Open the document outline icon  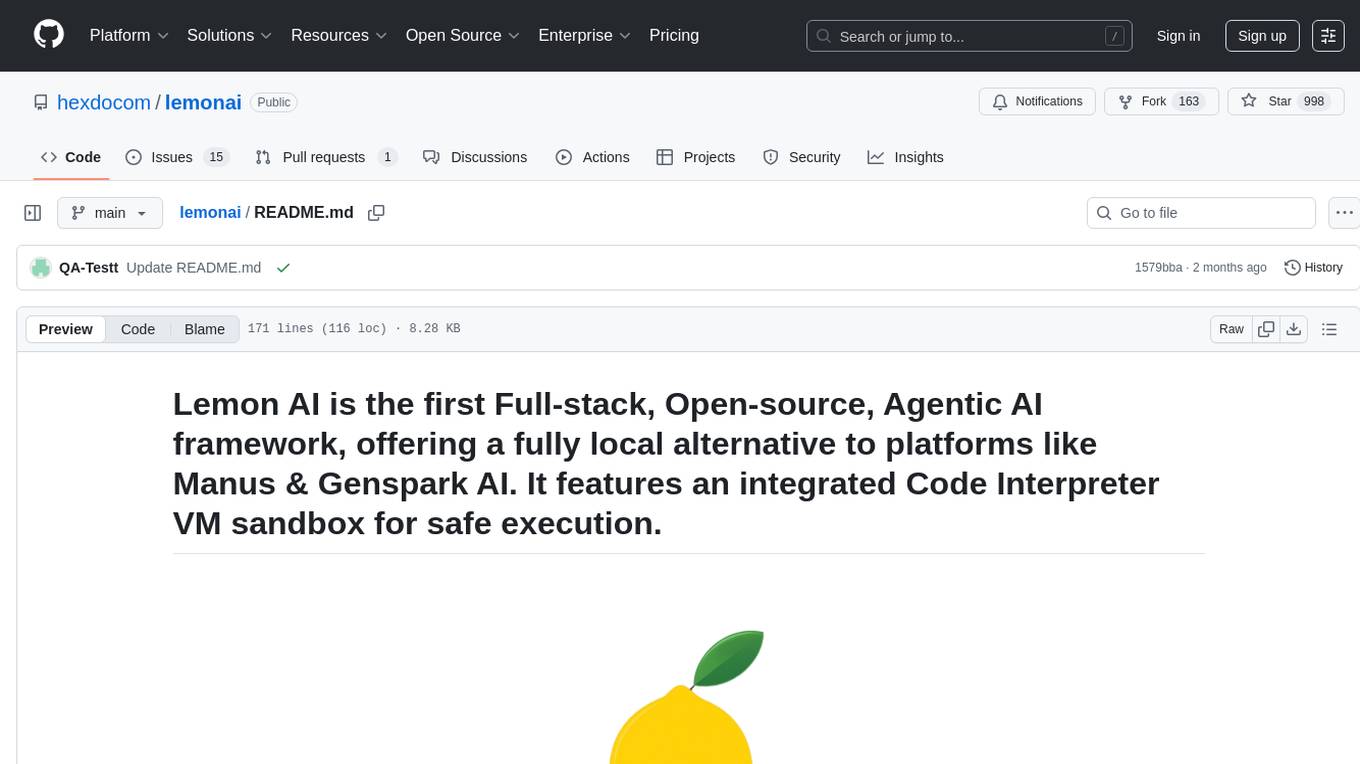[x=1329, y=329]
